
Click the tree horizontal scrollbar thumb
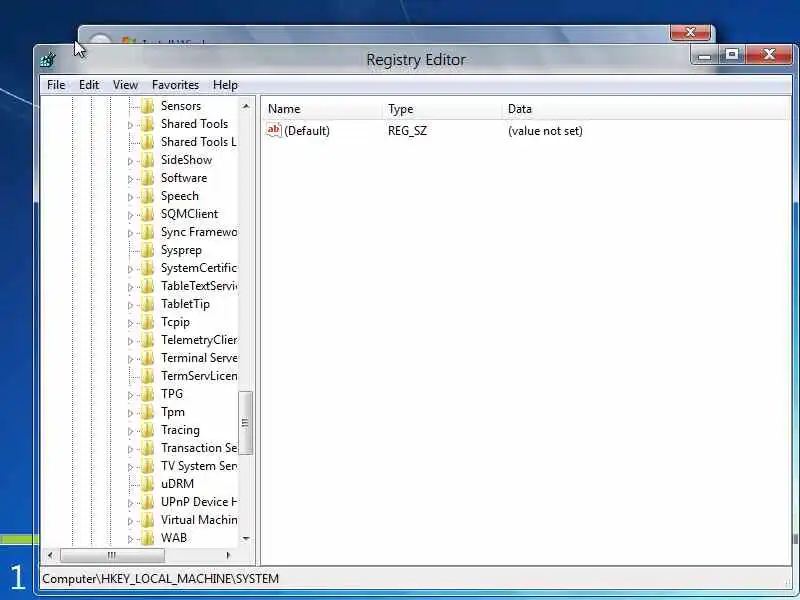(112, 555)
